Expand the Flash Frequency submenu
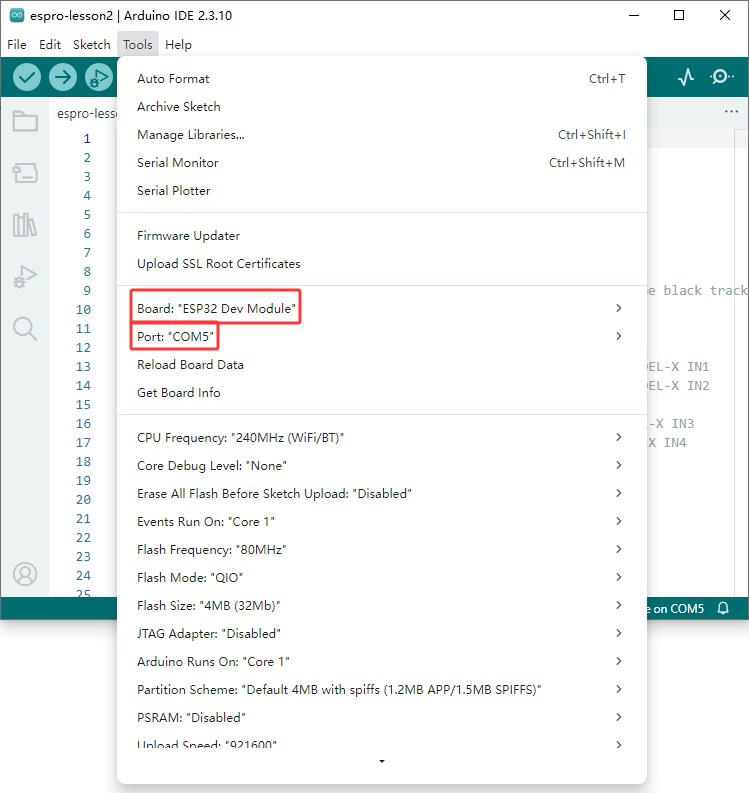Image resolution: width=749 pixels, height=793 pixels. 382,549
